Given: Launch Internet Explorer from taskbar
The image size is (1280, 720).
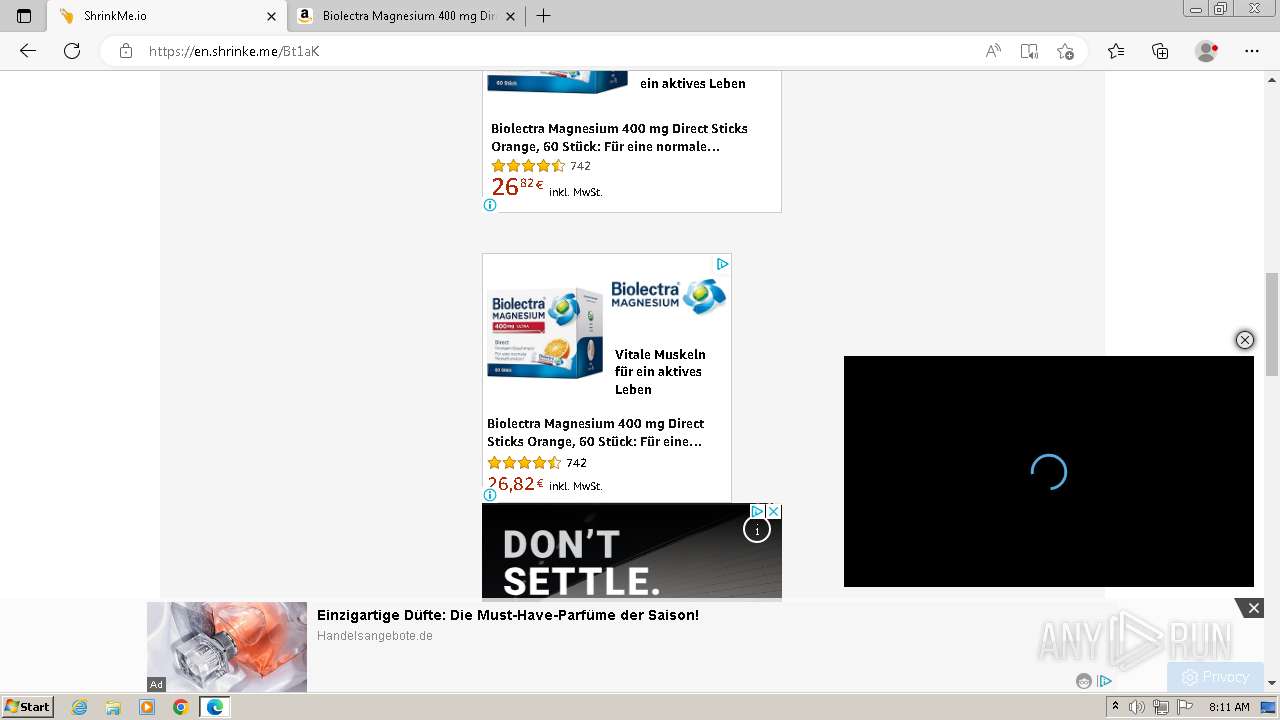Looking at the screenshot, I should 79,707.
